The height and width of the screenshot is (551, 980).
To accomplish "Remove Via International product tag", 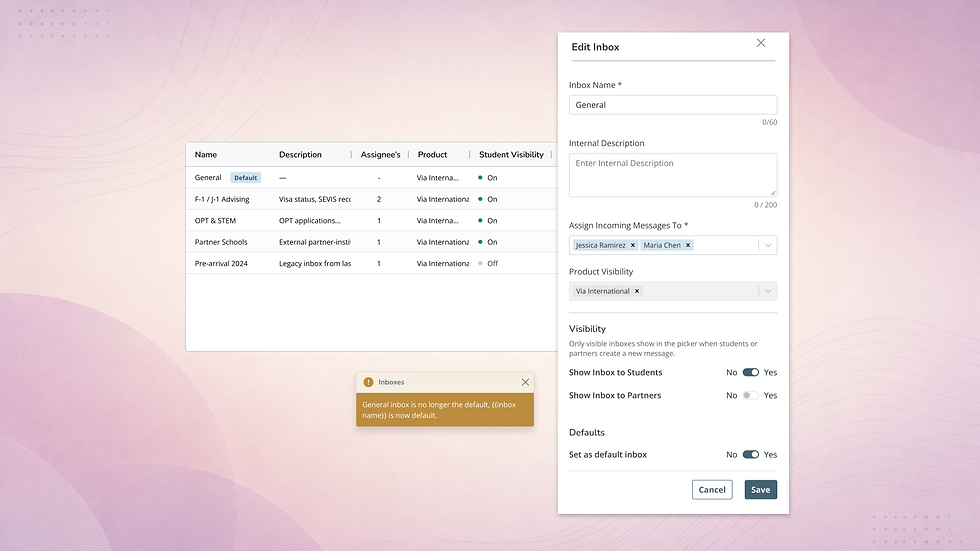I will click(x=637, y=291).
